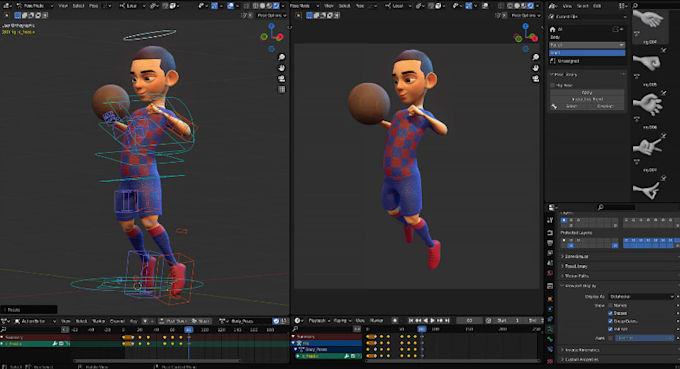Open the Display As dropdown
Viewport: 680px width, 369px height.
(641, 297)
